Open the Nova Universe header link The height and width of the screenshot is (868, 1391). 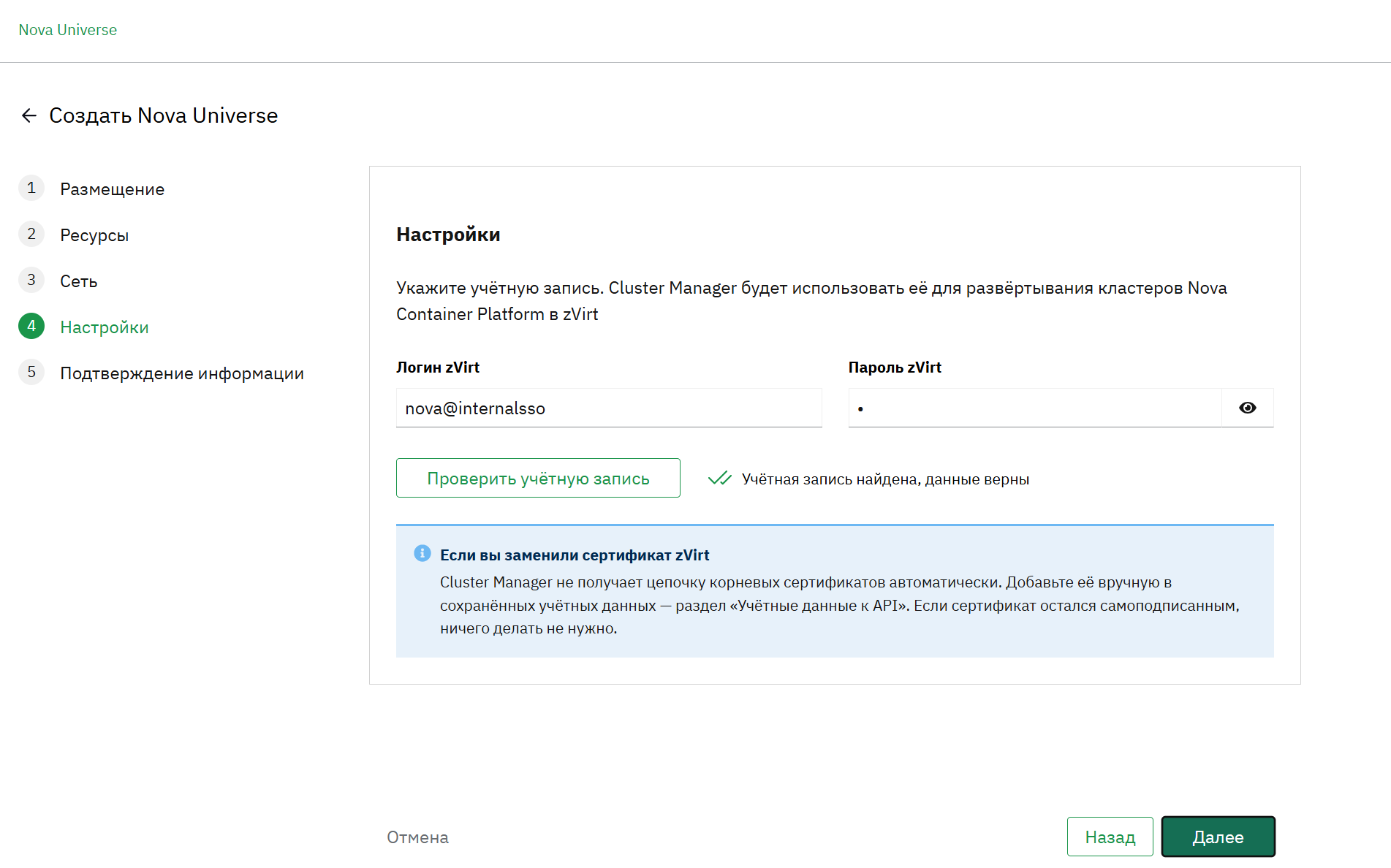coord(68,30)
